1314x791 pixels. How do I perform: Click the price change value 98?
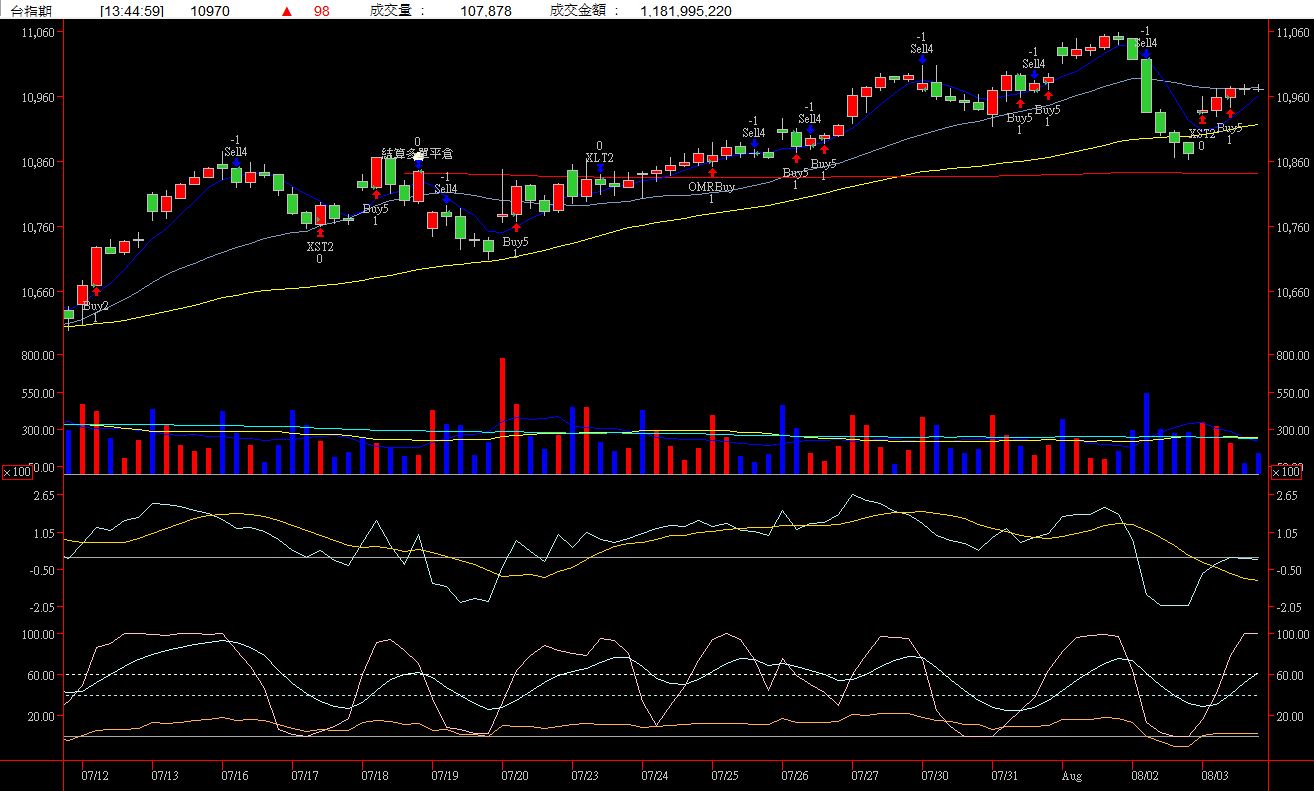coord(322,11)
